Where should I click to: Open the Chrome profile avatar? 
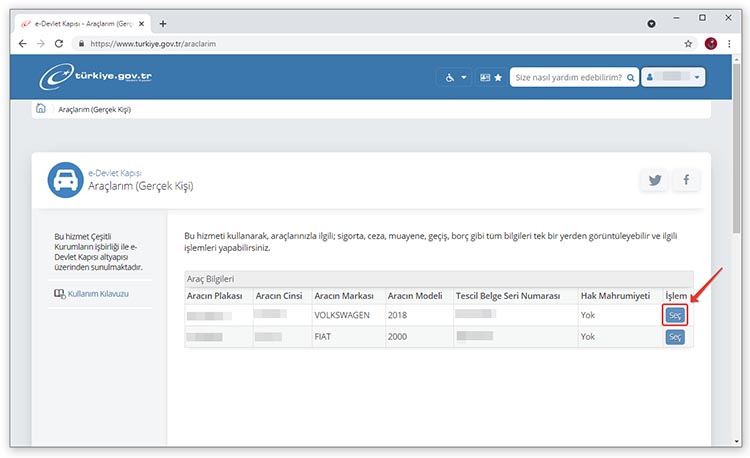coord(711,44)
